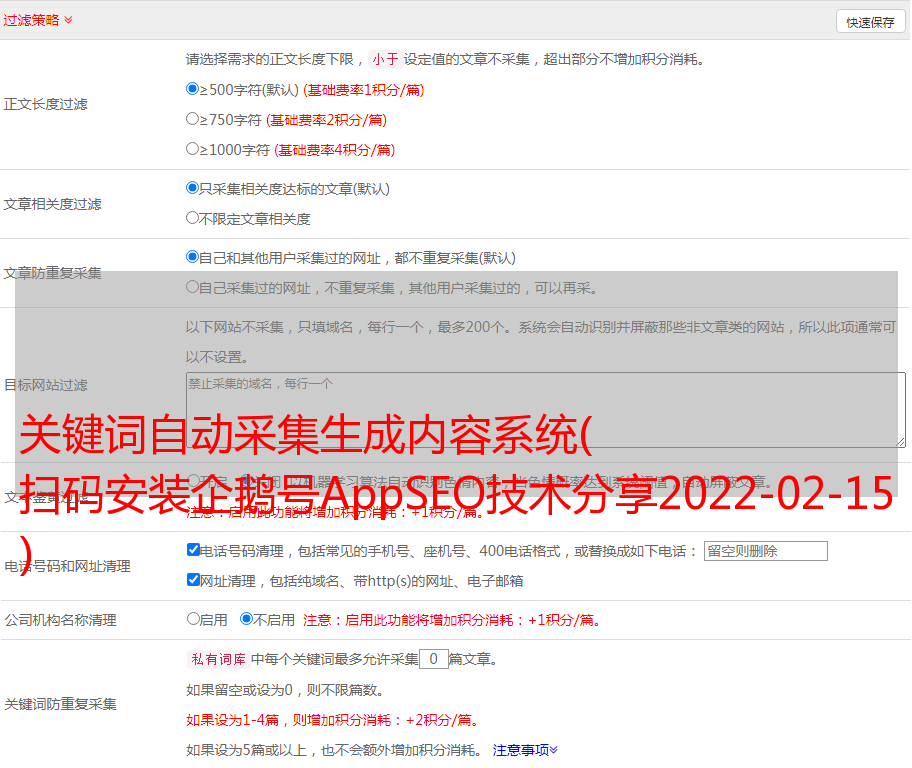This screenshot has width=912, height=768.
Task: Choose 只采集相关度达标的文章 radio option
Action: (x=192, y=187)
